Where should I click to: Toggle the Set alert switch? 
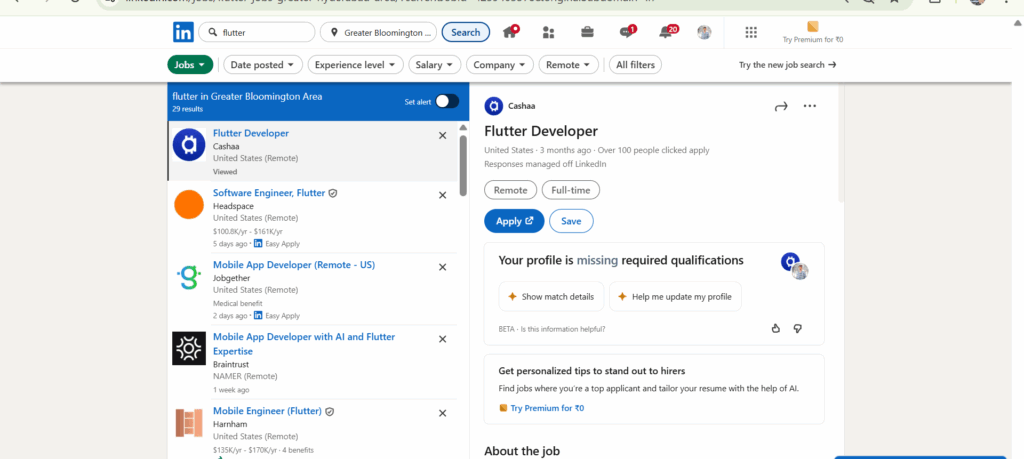click(x=446, y=101)
